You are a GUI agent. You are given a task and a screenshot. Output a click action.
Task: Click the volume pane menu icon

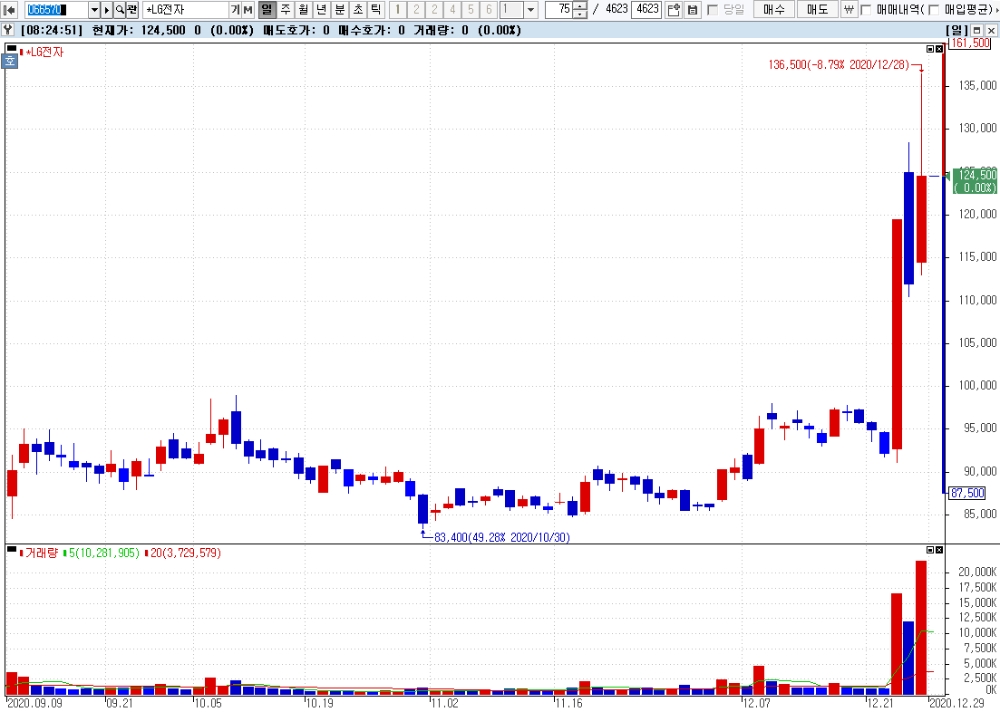coord(11,549)
